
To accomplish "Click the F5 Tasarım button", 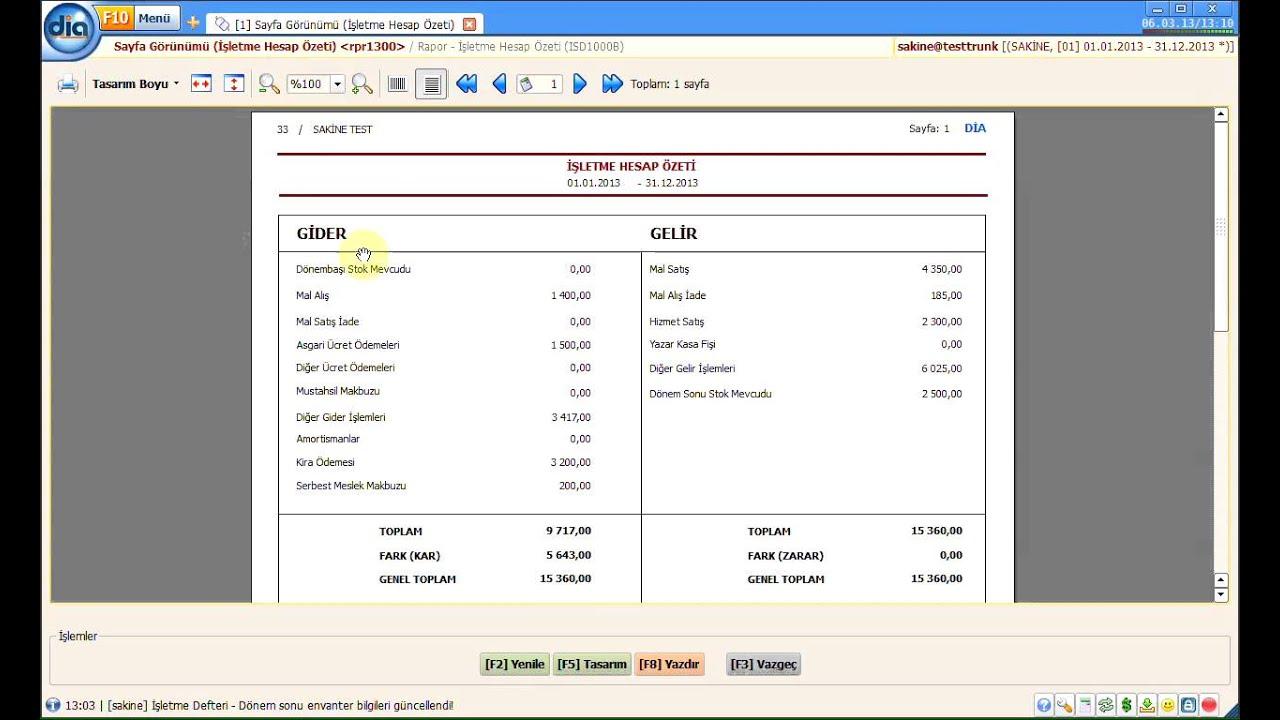I will point(592,664).
